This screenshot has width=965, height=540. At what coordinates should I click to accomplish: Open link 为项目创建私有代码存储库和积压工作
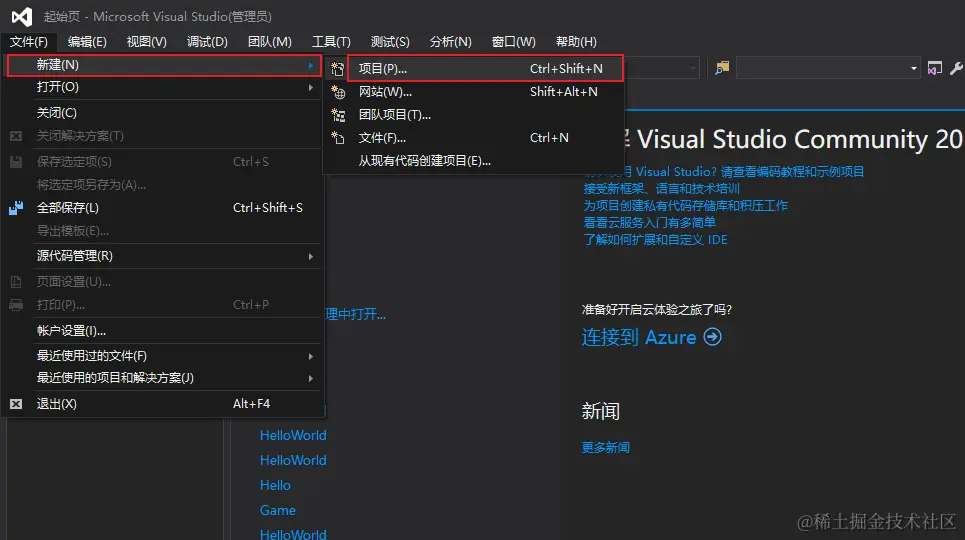686,206
